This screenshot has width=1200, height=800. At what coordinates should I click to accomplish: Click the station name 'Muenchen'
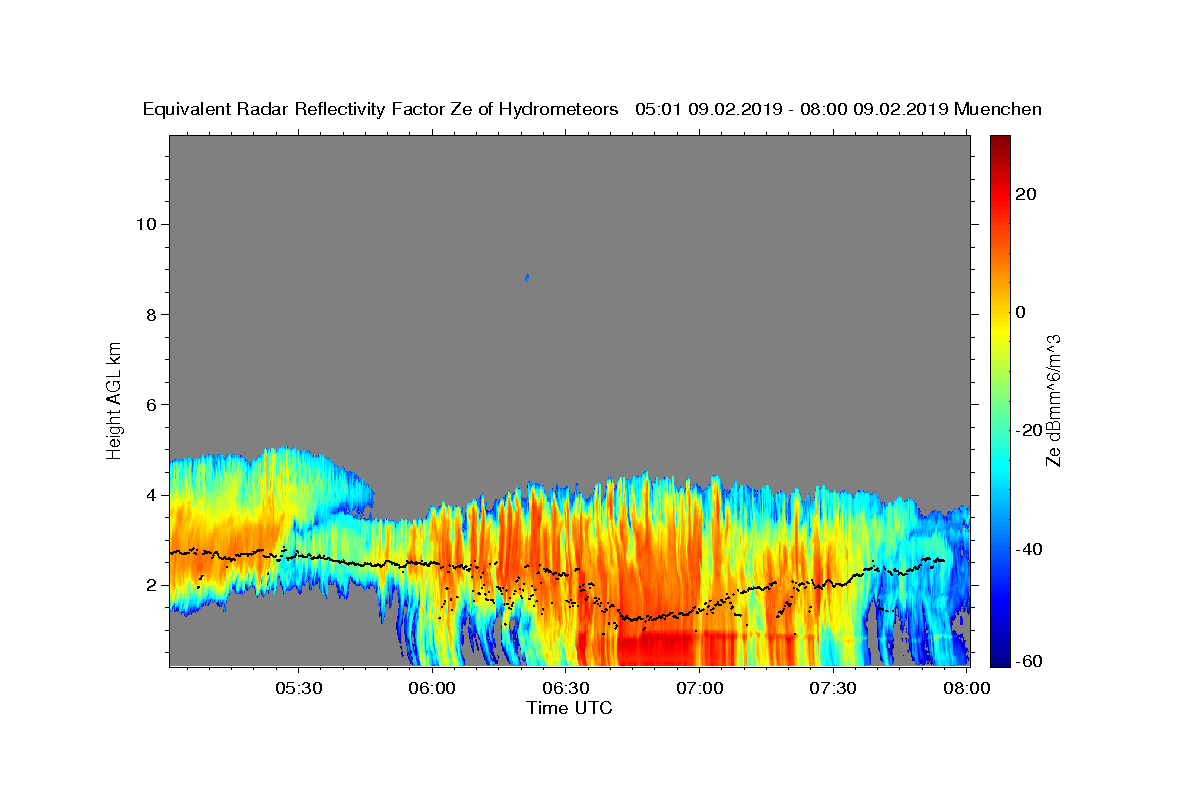(998, 109)
